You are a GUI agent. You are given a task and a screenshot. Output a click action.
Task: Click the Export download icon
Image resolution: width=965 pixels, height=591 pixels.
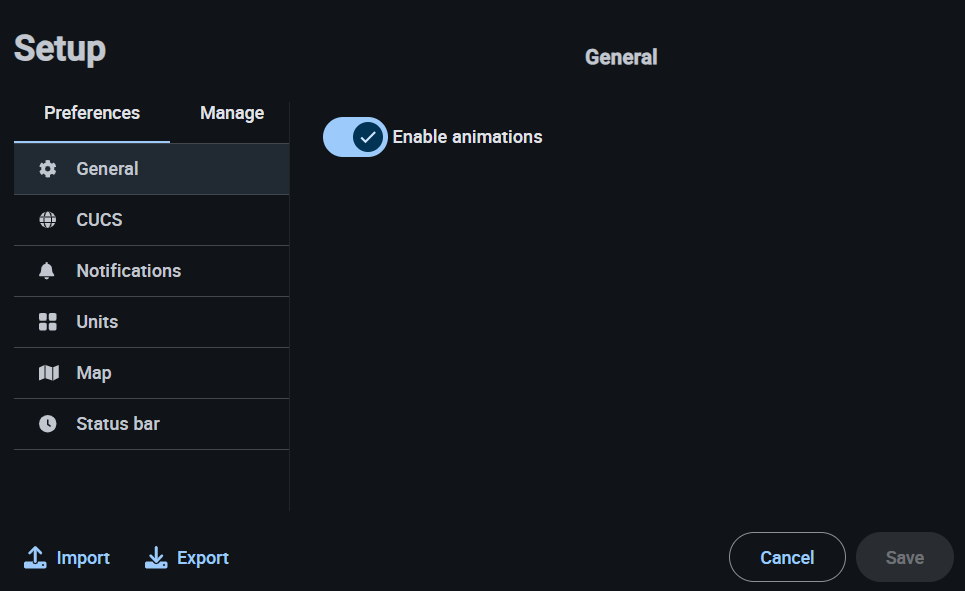pyautogui.click(x=156, y=558)
